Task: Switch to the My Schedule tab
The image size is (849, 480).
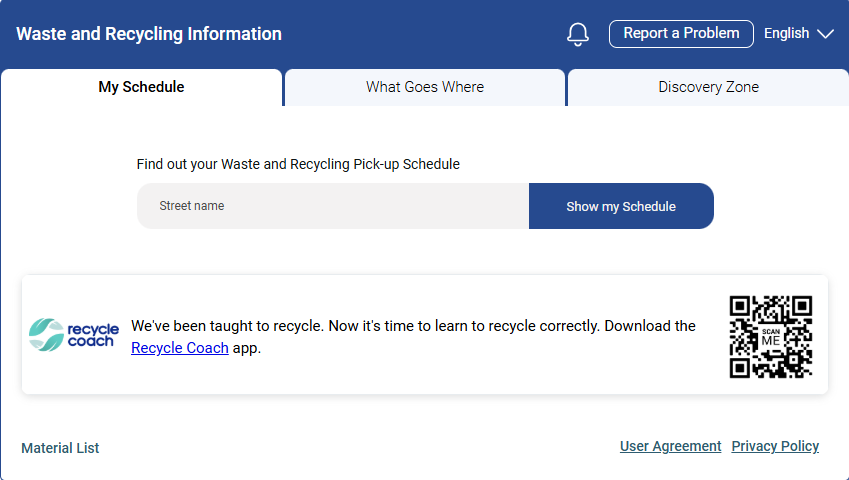Action: [x=141, y=87]
